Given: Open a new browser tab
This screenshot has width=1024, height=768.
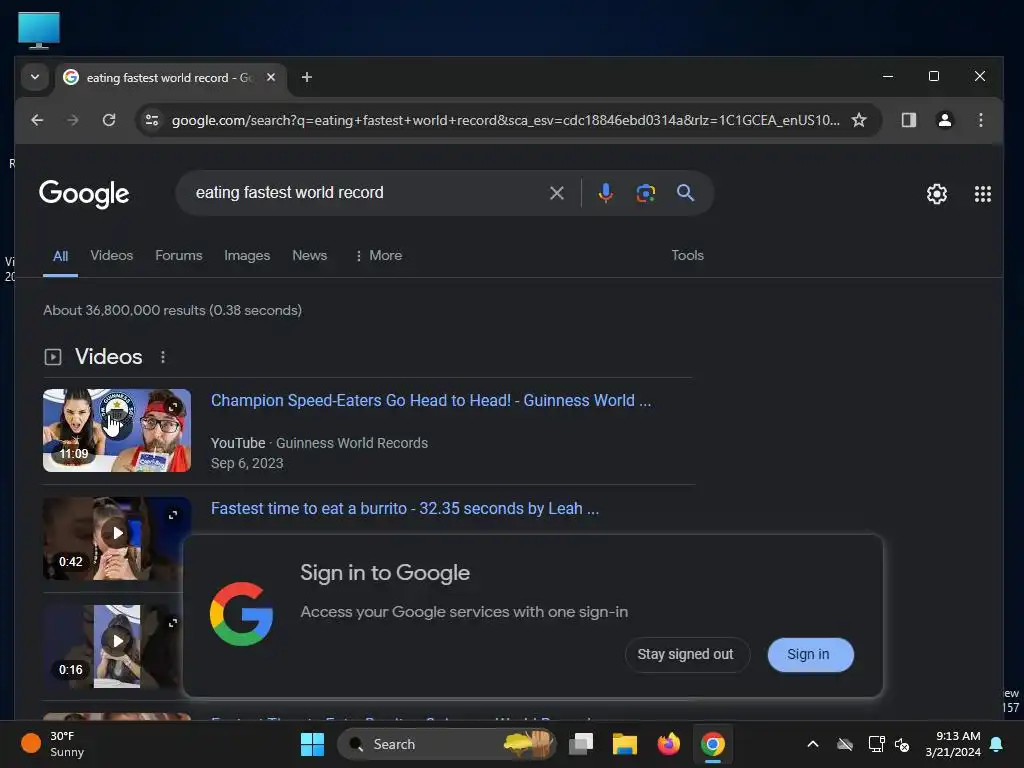Looking at the screenshot, I should click(x=306, y=77).
